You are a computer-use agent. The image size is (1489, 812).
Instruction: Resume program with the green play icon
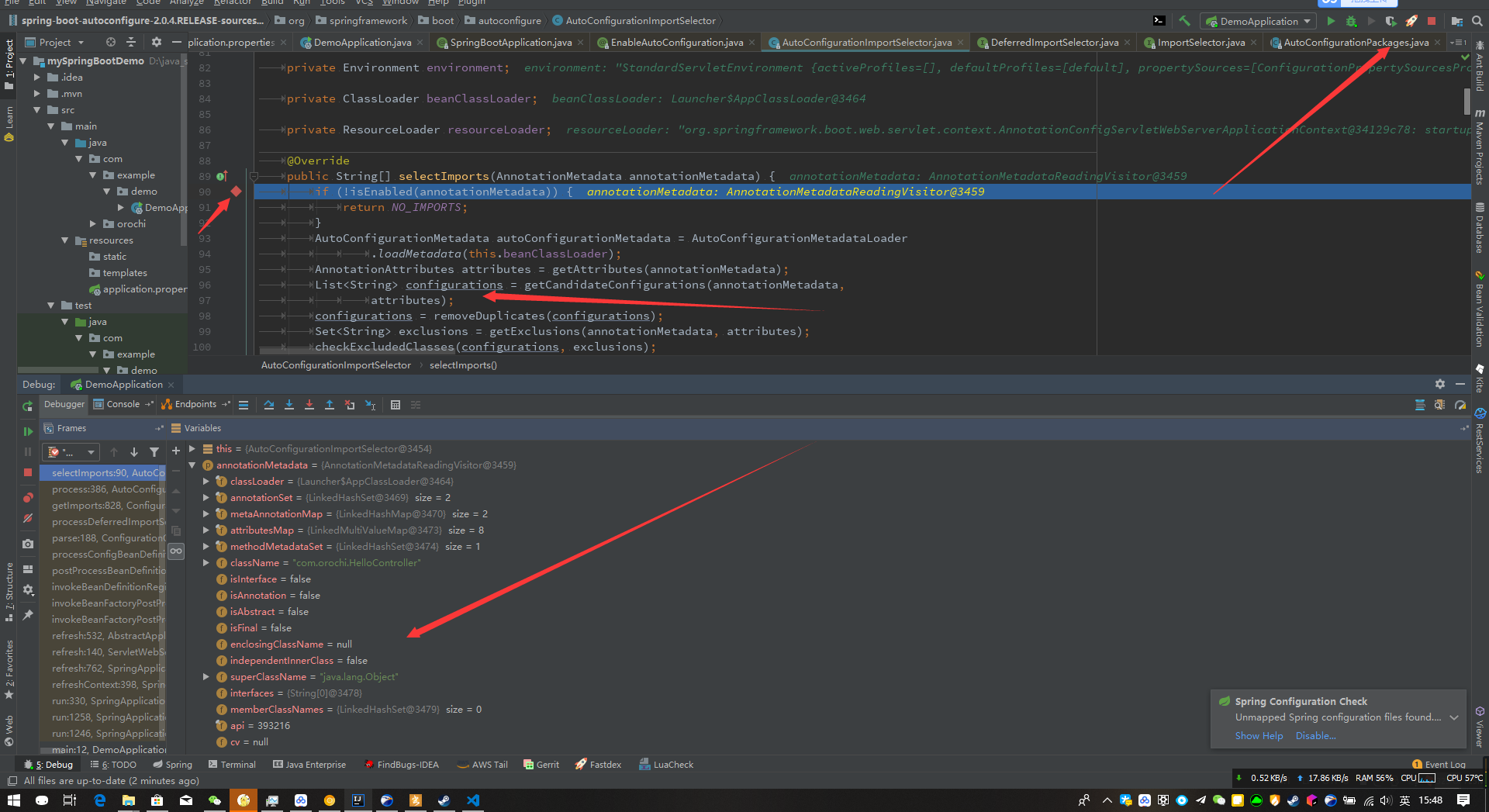(x=28, y=431)
